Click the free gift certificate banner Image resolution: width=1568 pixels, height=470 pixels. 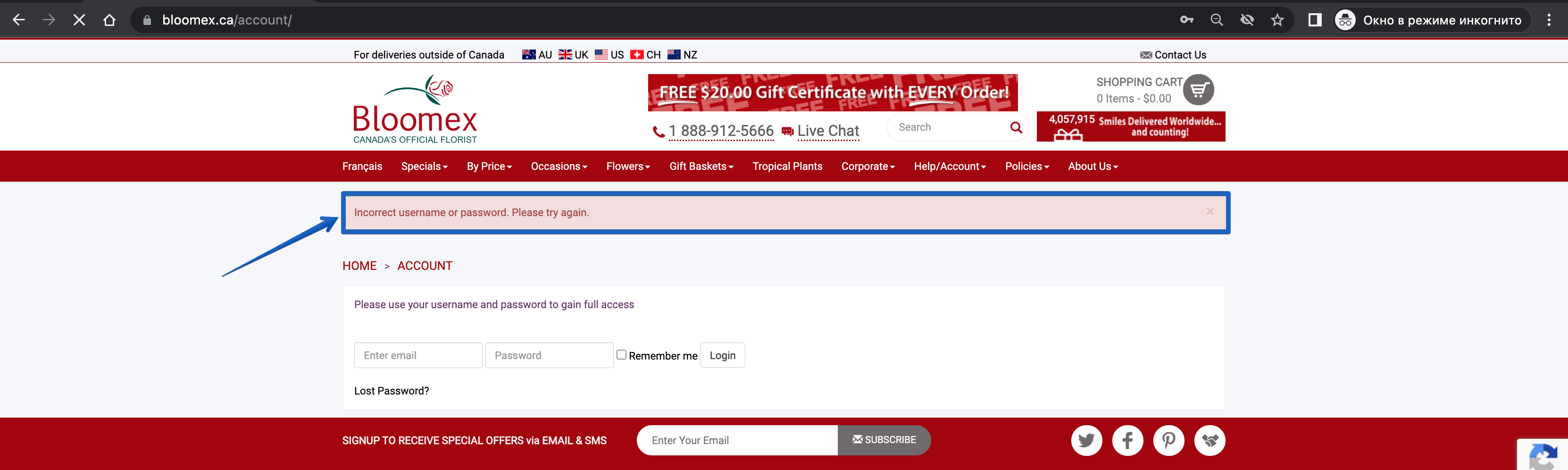click(x=833, y=92)
